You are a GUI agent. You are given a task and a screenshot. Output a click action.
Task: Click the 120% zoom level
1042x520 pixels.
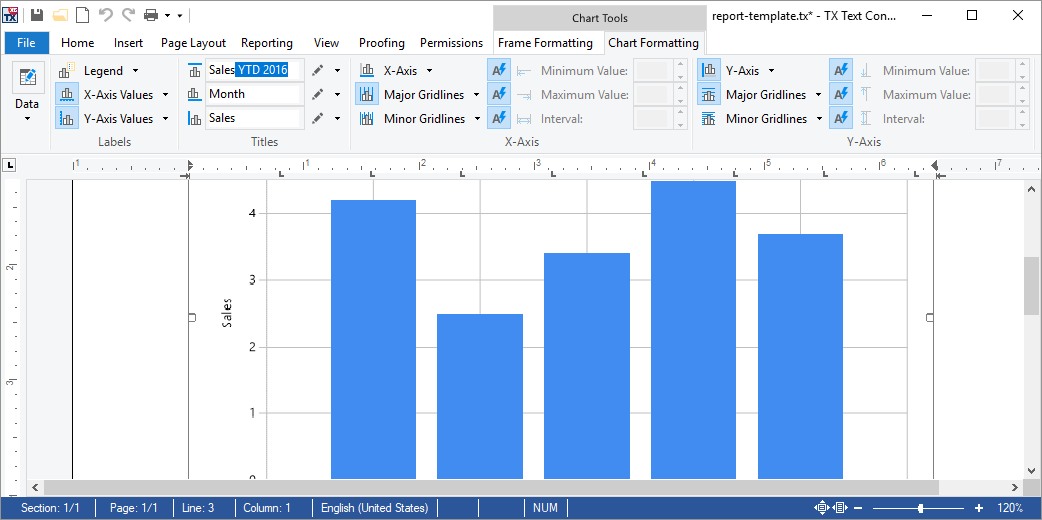(1009, 508)
